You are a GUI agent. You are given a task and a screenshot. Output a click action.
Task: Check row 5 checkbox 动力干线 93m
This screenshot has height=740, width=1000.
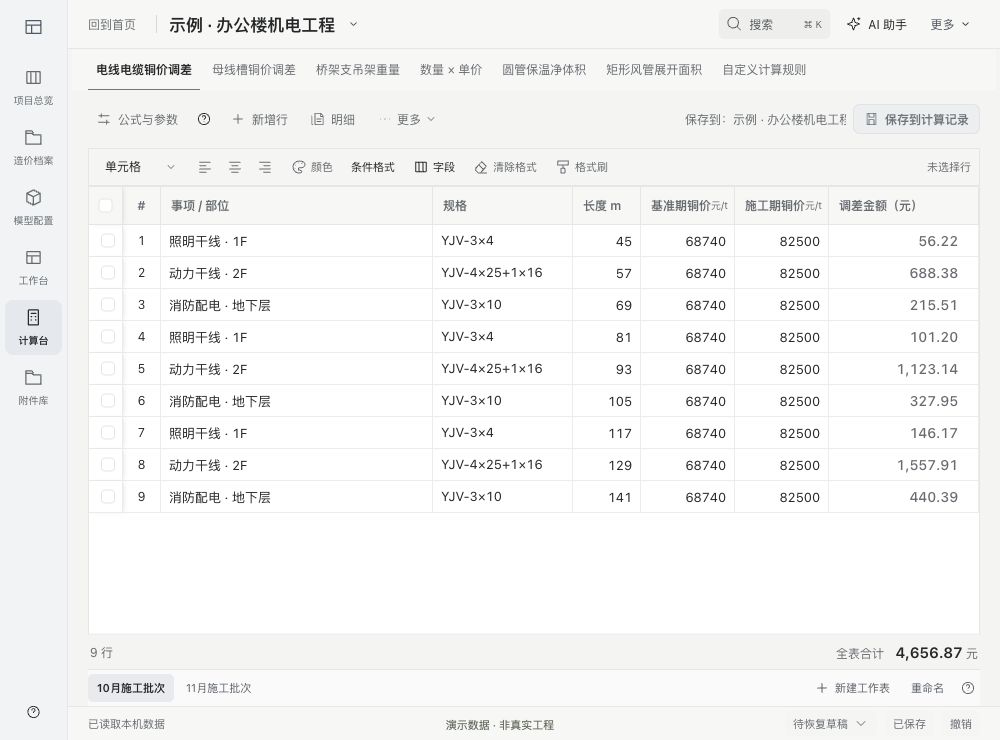pyautogui.click(x=108, y=369)
